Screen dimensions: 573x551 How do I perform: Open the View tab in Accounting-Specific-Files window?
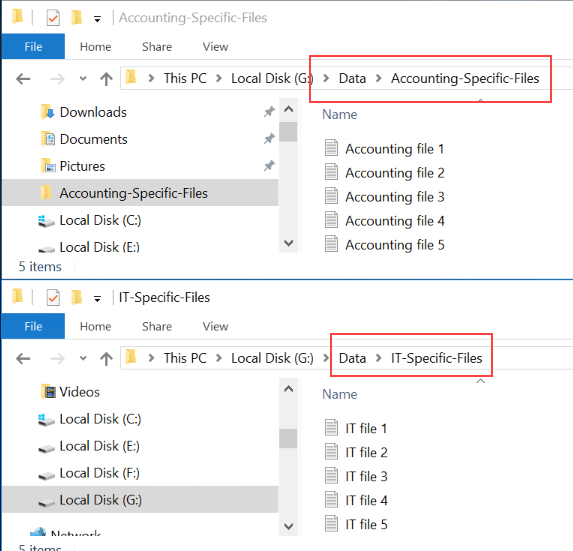click(x=215, y=47)
